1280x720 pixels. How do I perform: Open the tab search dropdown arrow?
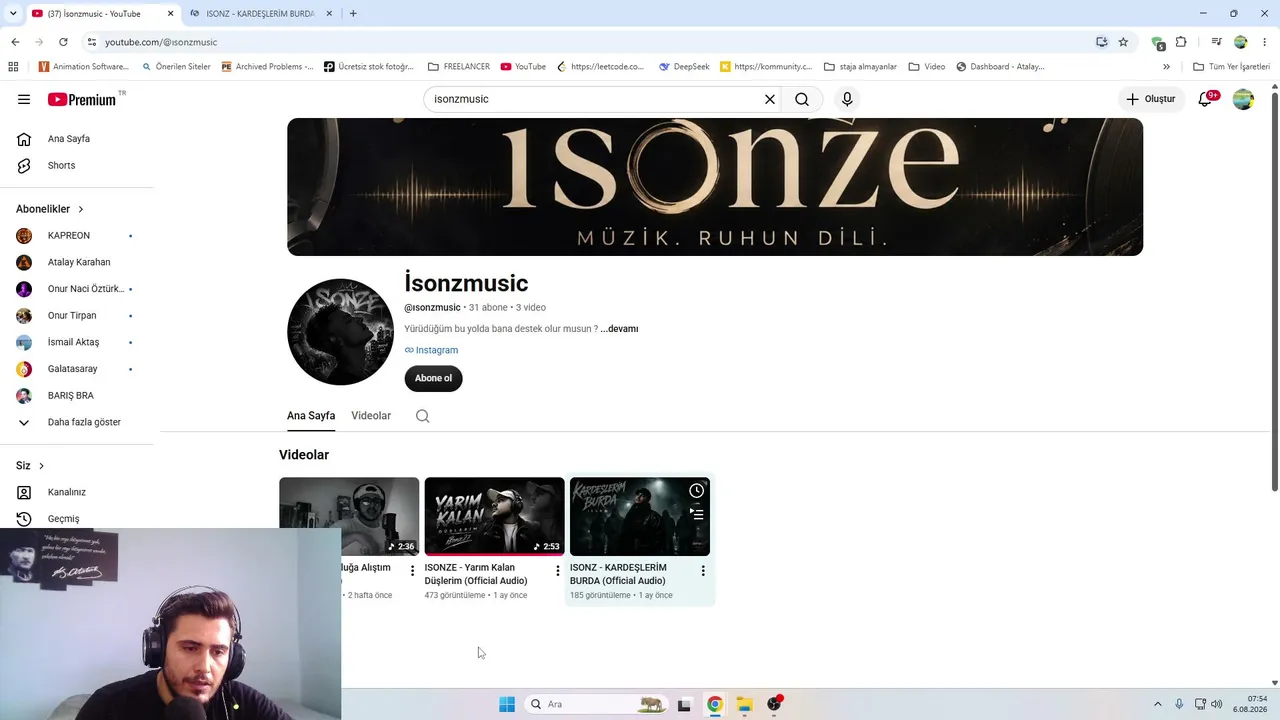tap(12, 13)
